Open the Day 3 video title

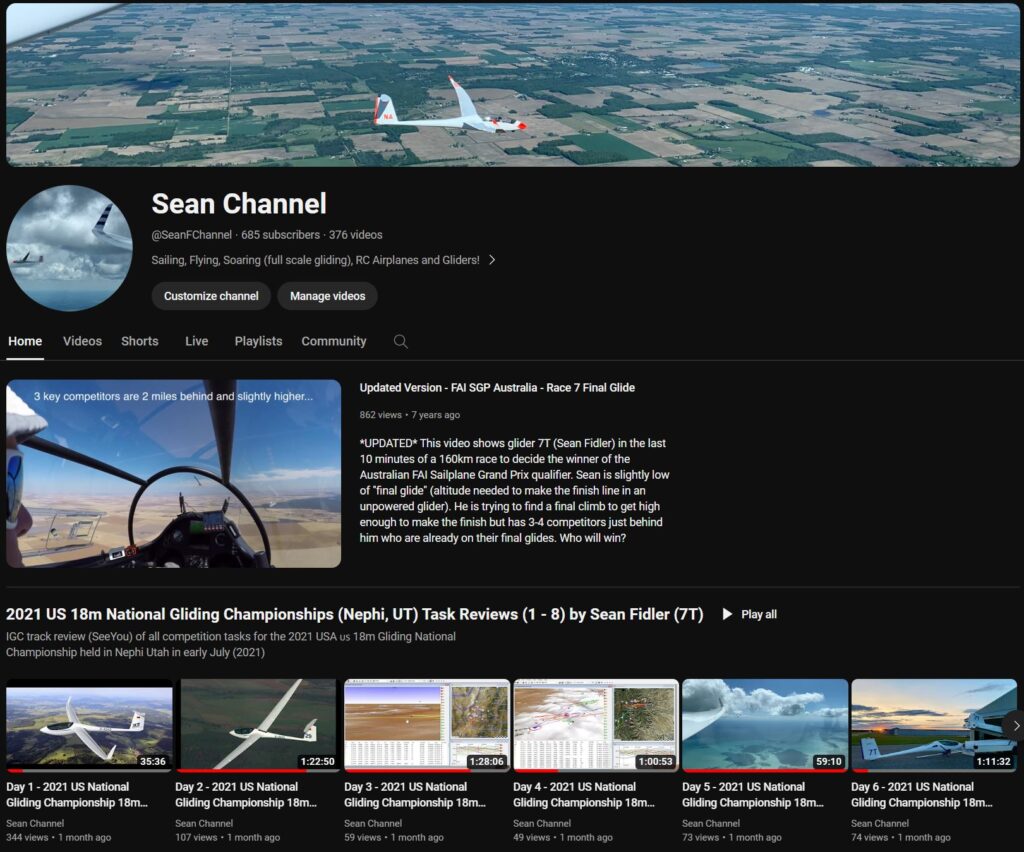click(415, 795)
